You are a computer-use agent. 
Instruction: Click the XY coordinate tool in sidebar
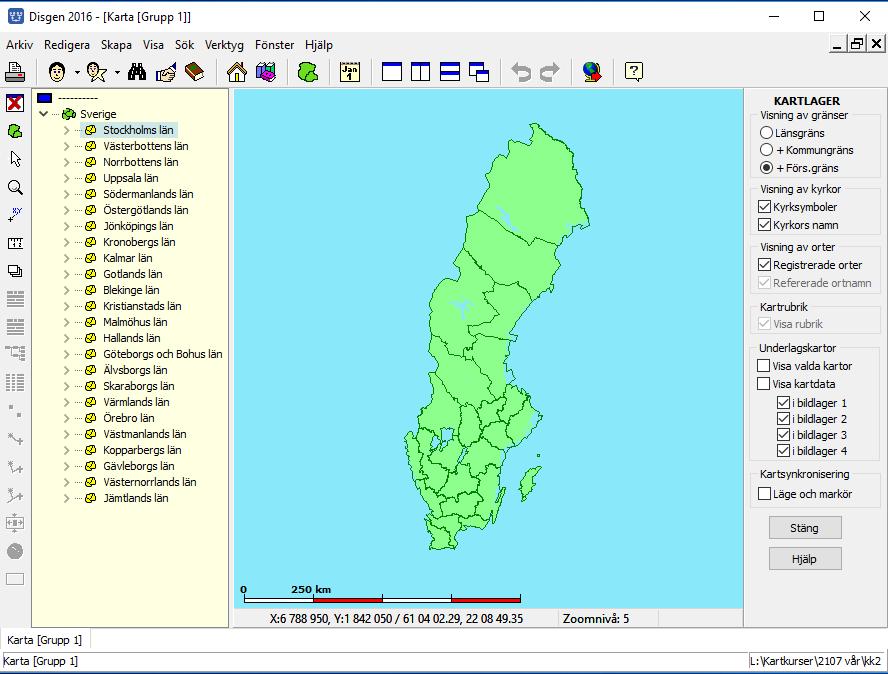15,215
